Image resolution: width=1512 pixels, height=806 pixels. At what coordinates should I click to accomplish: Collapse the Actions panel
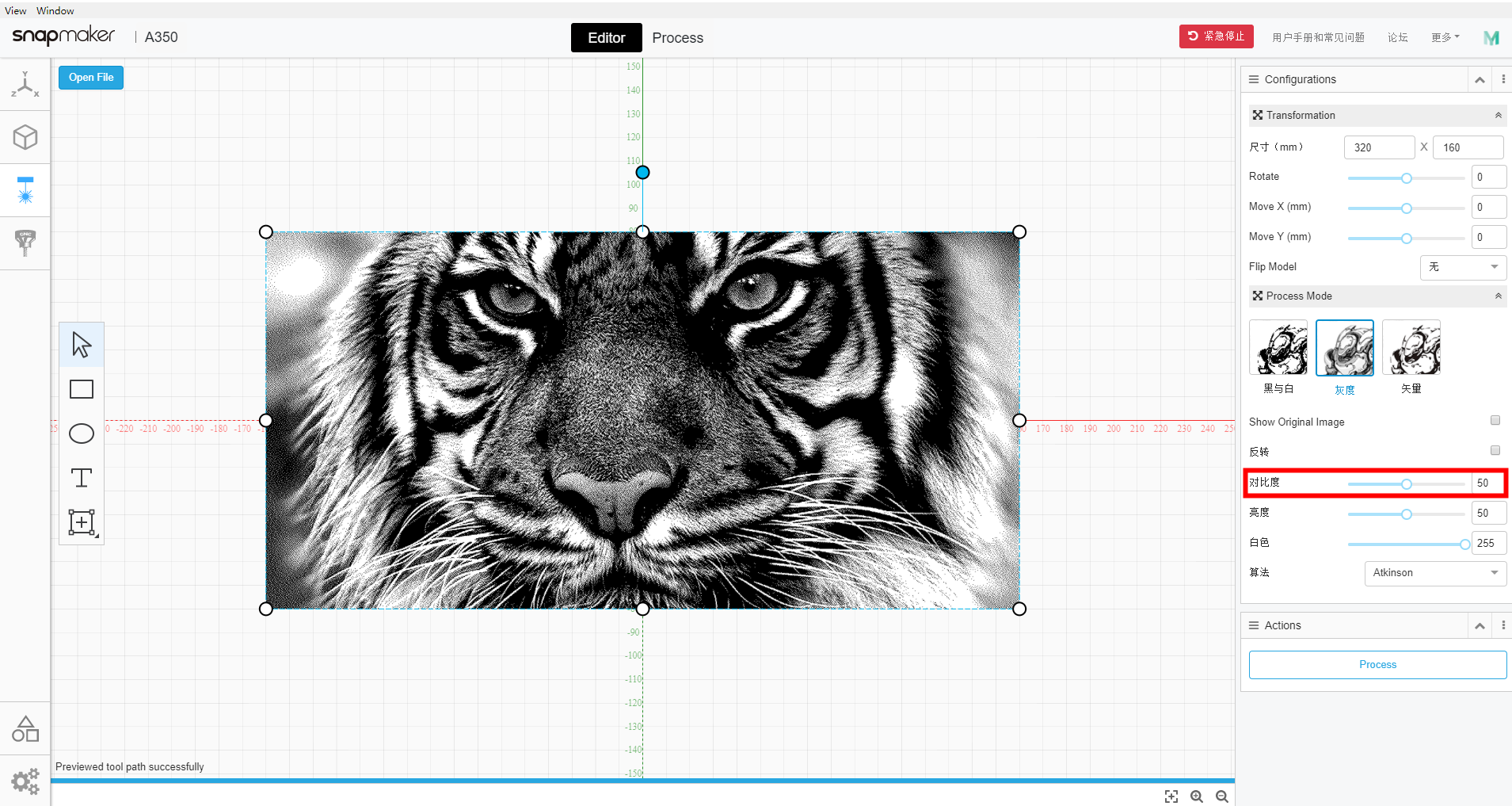pos(1480,625)
